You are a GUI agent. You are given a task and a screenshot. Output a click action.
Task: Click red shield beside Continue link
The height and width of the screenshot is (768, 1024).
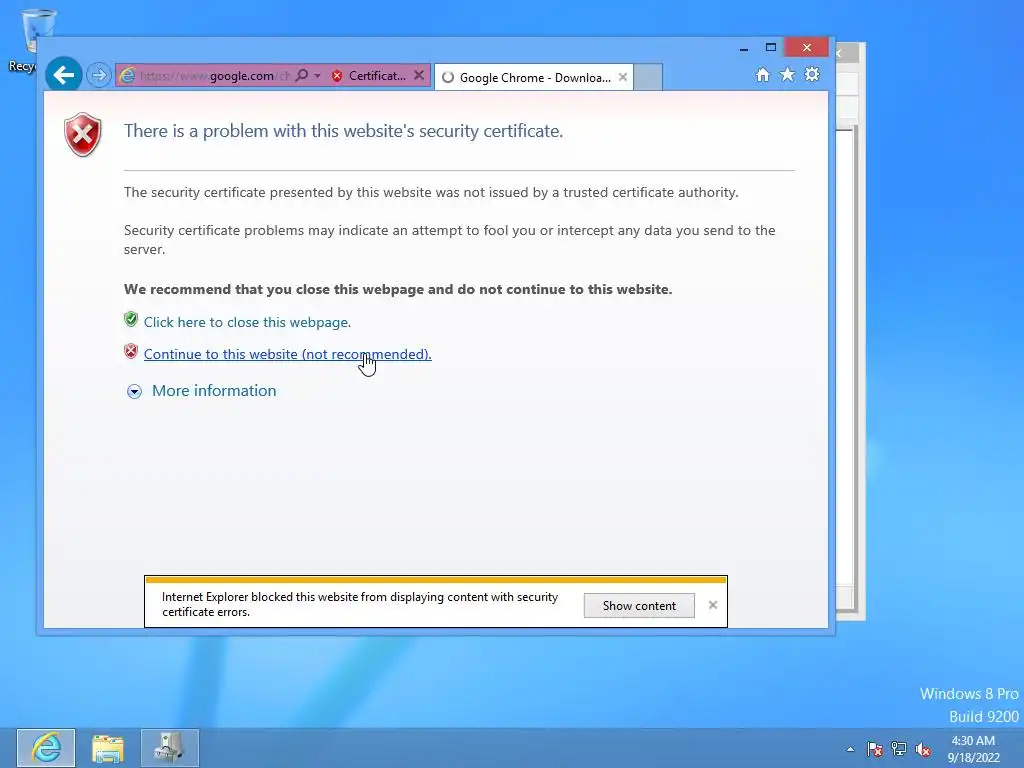tap(131, 351)
